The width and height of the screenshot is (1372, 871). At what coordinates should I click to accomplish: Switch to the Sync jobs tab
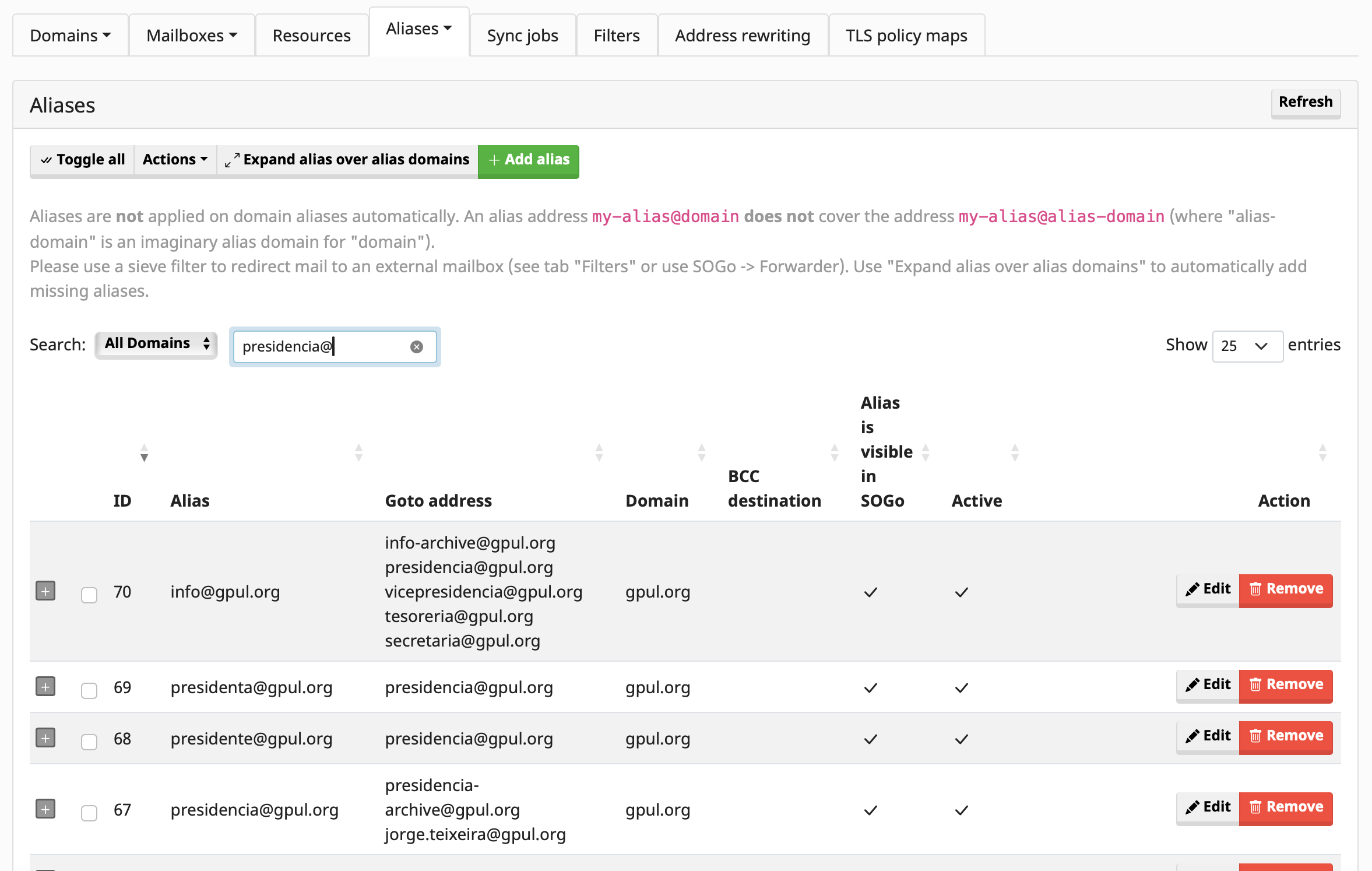(523, 36)
